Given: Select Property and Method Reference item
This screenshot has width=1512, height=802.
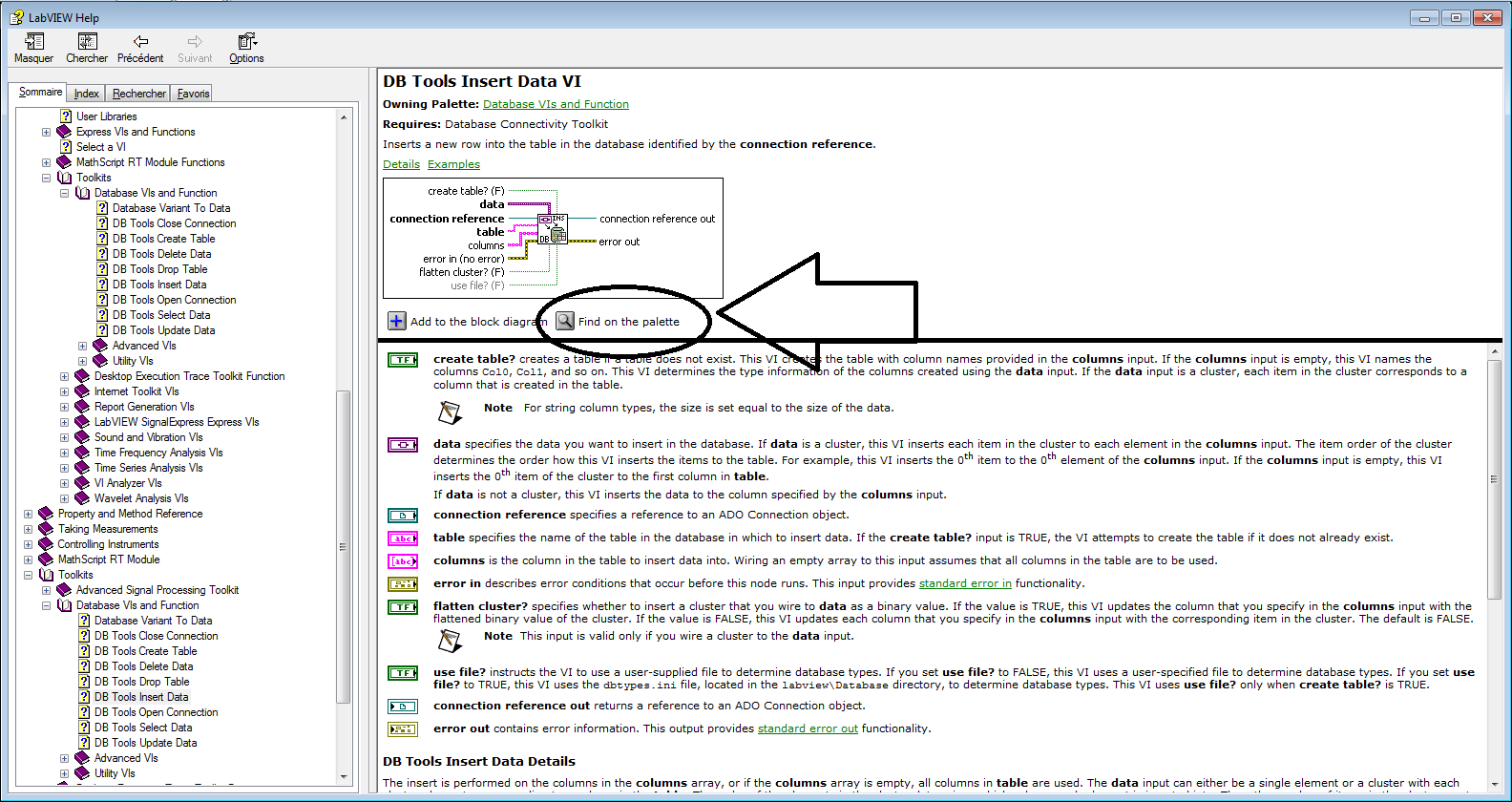Looking at the screenshot, I should click(130, 514).
